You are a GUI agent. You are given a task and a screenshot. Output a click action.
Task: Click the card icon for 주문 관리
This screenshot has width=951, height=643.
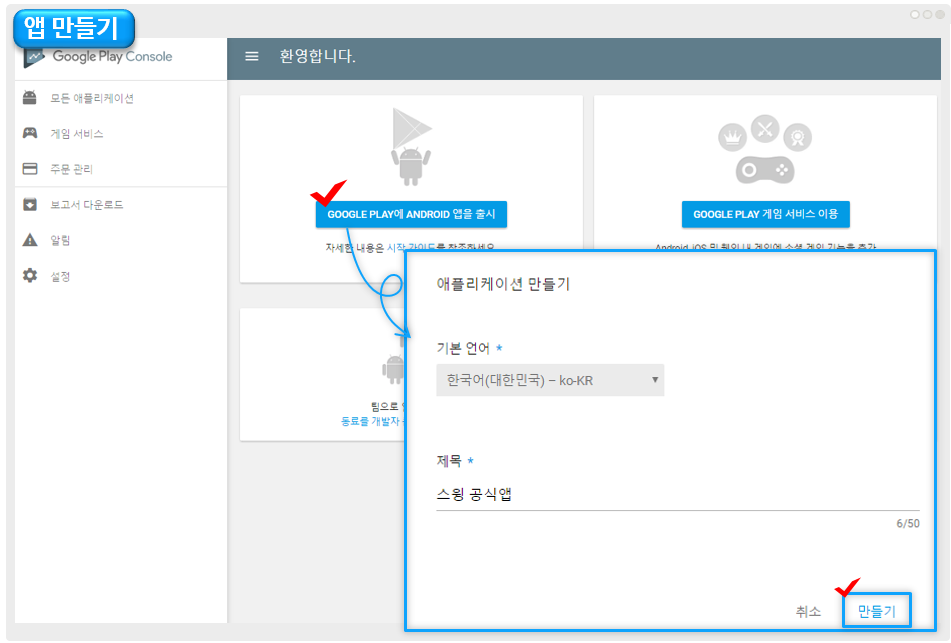click(x=30, y=169)
